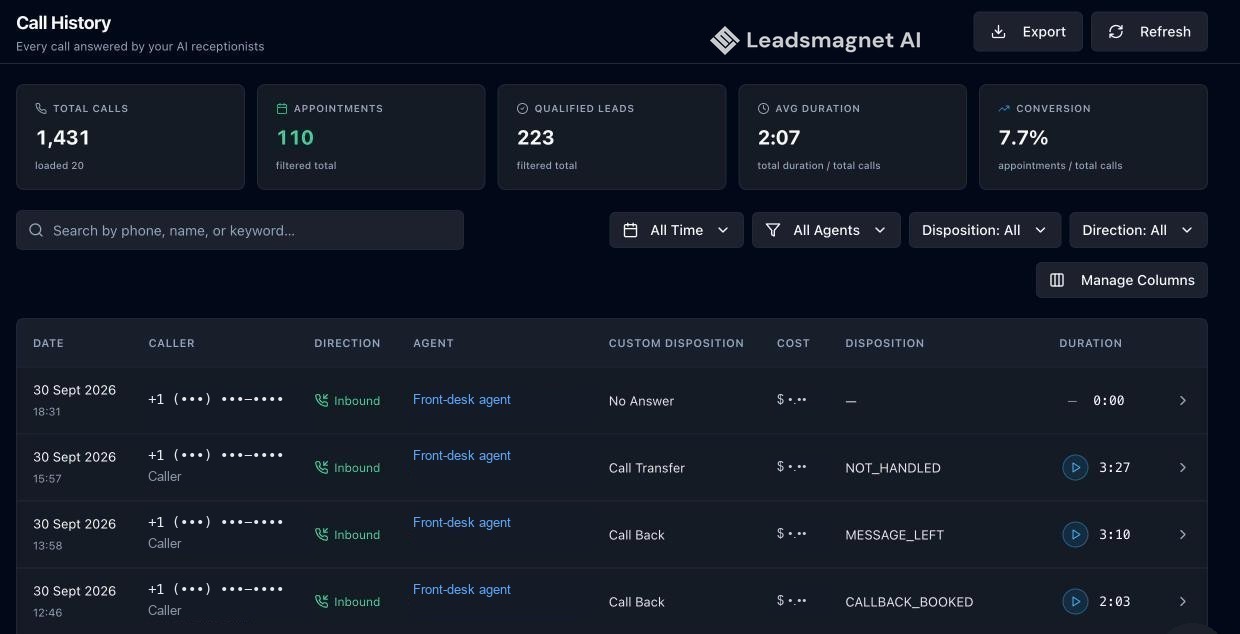Click the calendar icon in All Time filter
The height and width of the screenshot is (634, 1240).
pos(631,230)
